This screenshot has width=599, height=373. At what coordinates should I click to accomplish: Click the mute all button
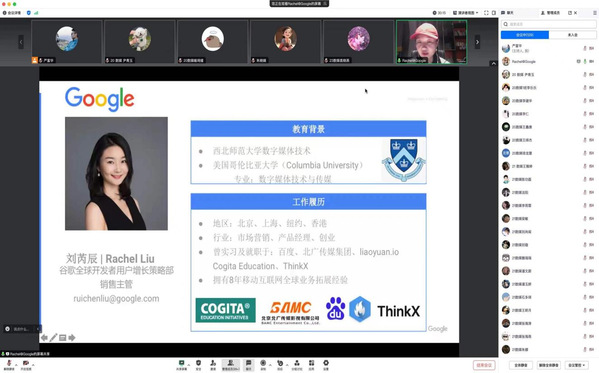coord(521,365)
